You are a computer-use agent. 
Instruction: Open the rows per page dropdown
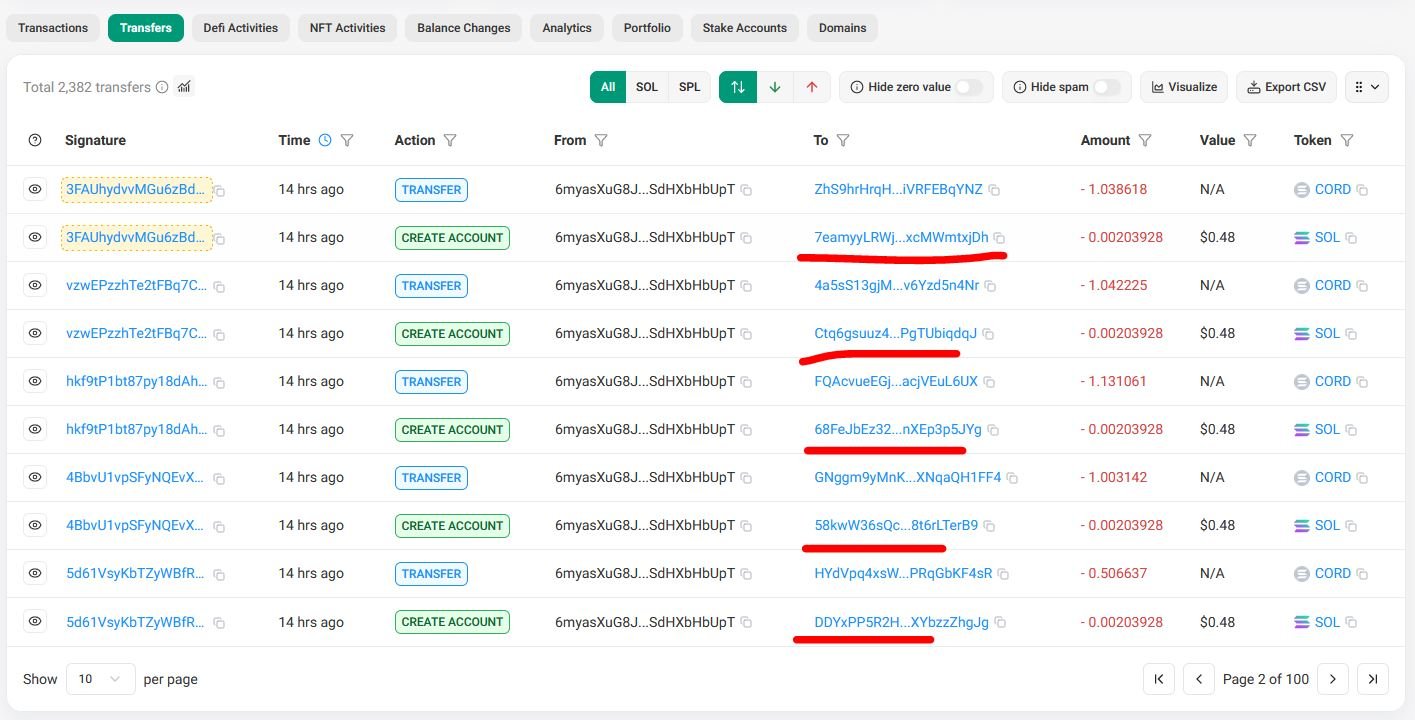click(100, 679)
